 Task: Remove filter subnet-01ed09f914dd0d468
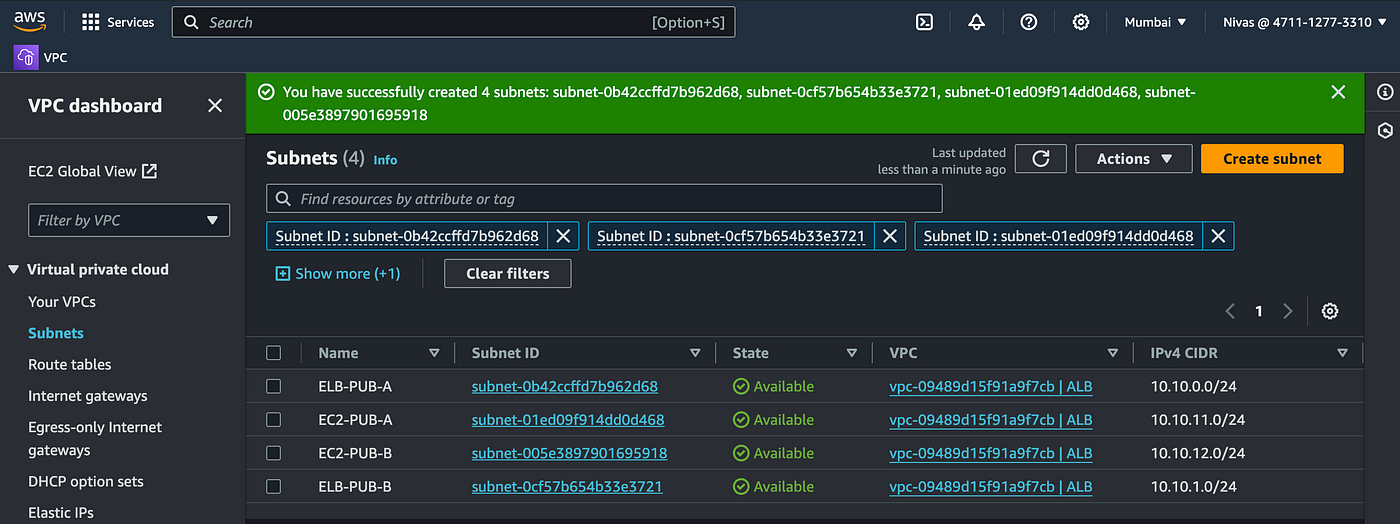click(x=1218, y=236)
